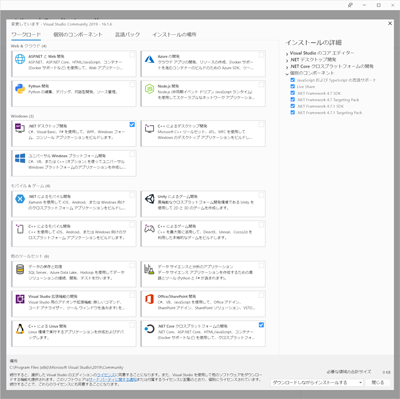Click the .NET Core クロスプラットフォームの開発 icon
The width and height of the screenshot is (400, 399).
pyautogui.click(x=149, y=329)
